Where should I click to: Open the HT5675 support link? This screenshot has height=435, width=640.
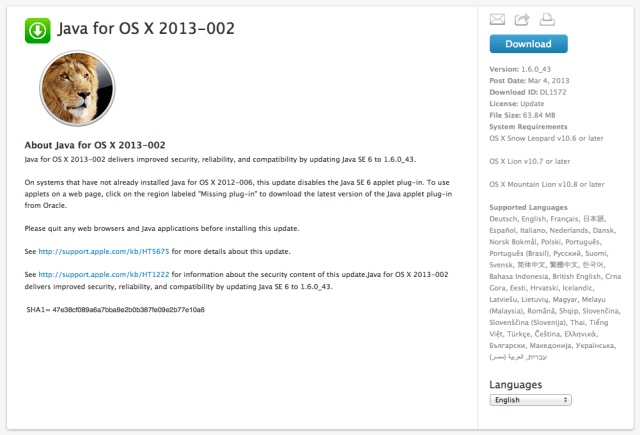104,251
